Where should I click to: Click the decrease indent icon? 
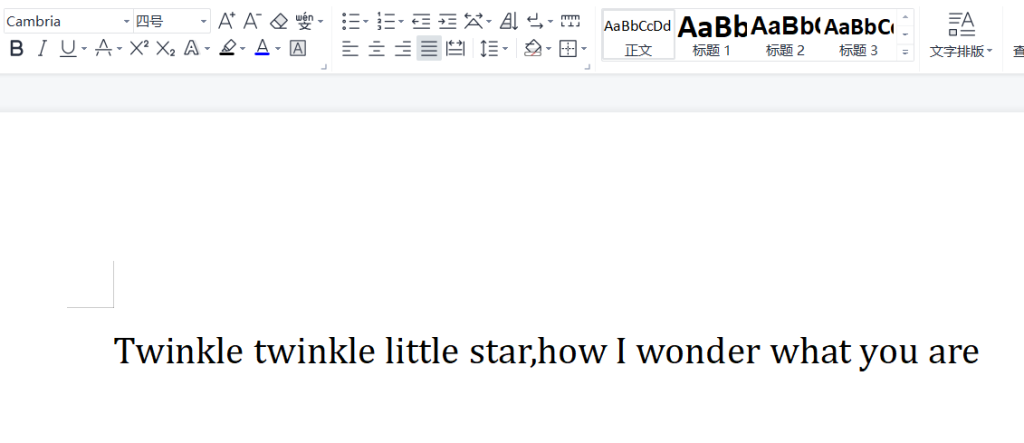pos(421,21)
